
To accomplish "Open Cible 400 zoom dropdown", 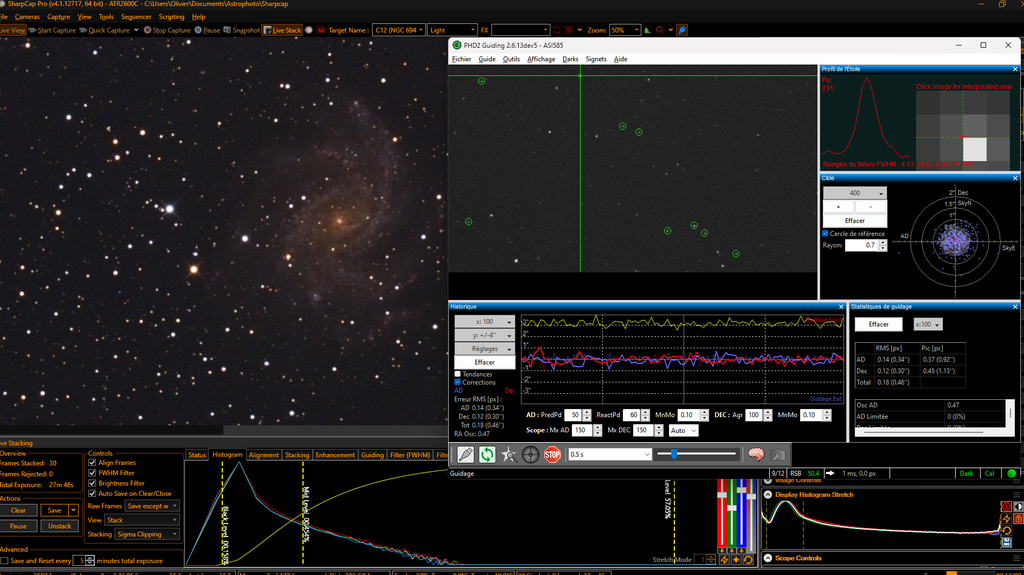I will pos(855,193).
